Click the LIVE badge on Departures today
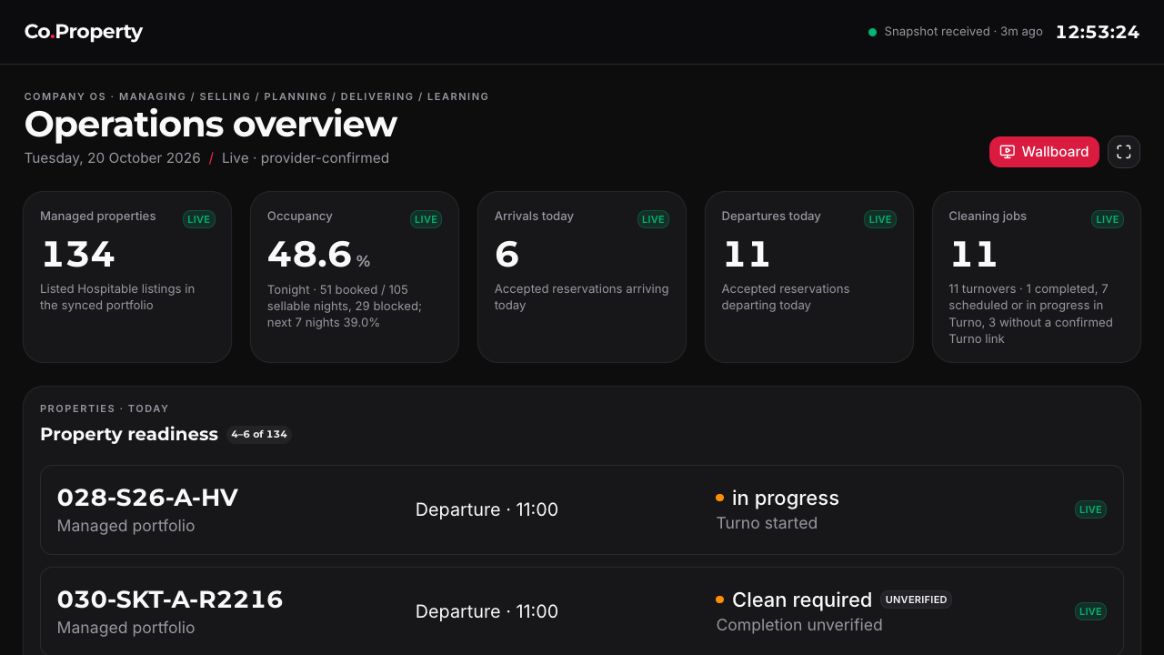This screenshot has height=655, width=1164. [880, 219]
